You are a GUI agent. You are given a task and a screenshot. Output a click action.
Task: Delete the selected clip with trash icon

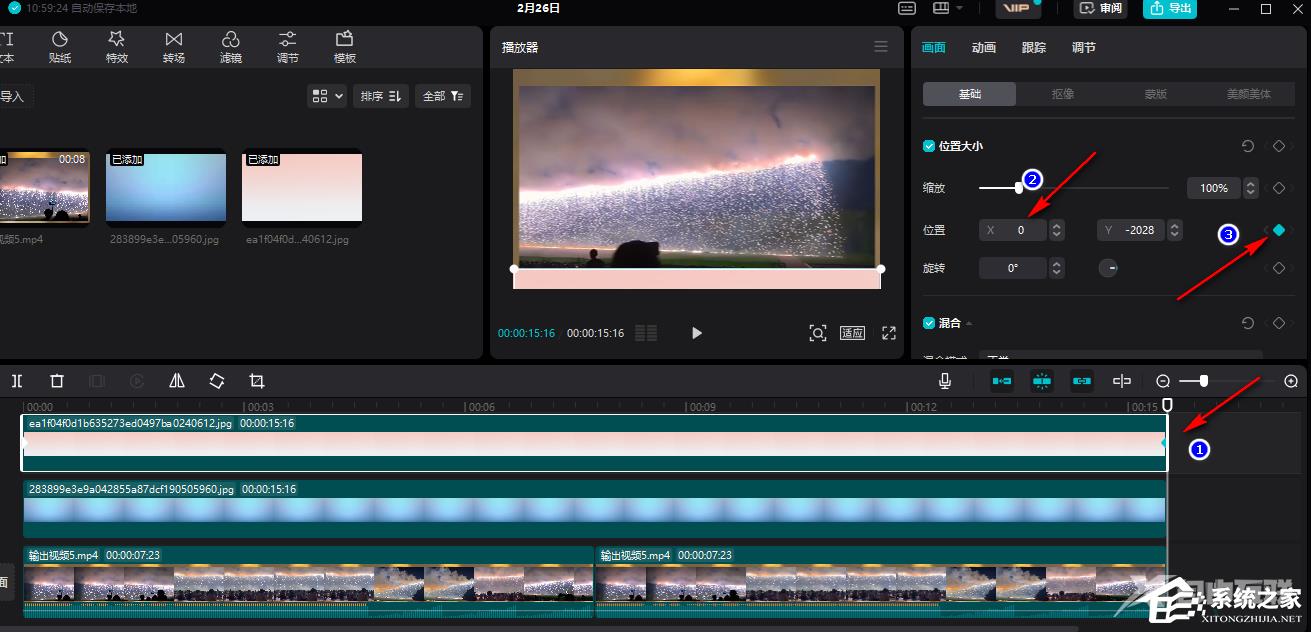pos(57,381)
